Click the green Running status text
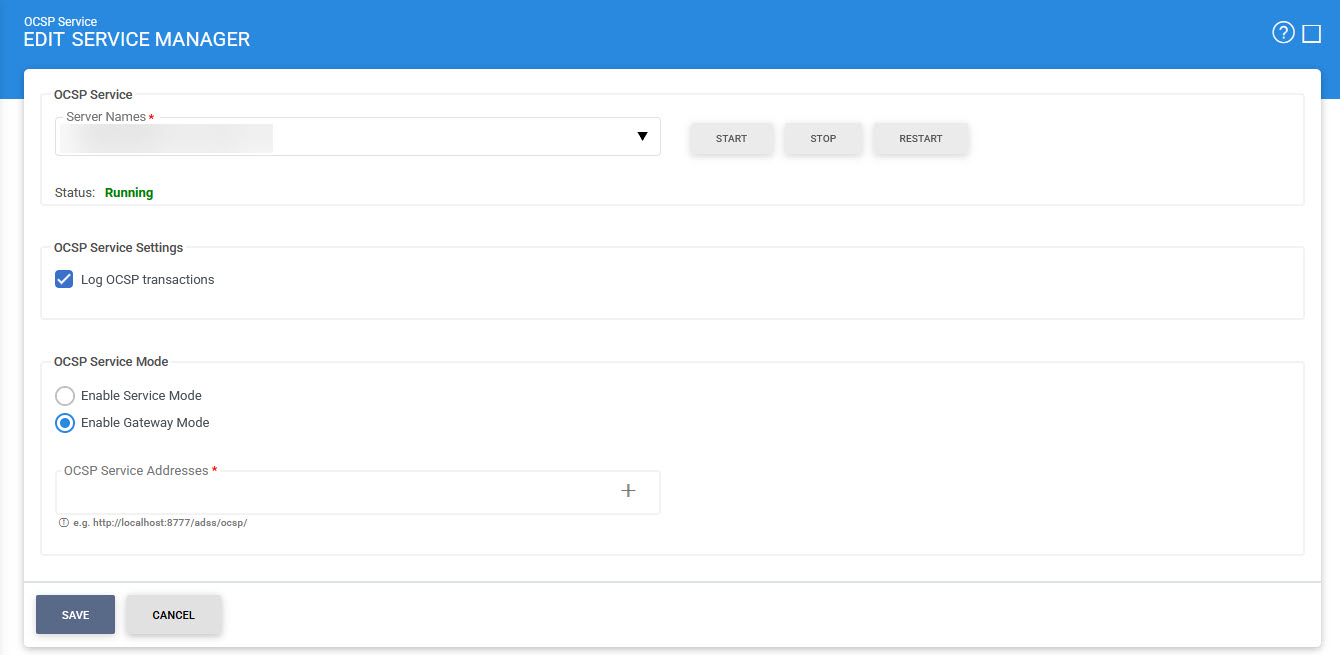This screenshot has width=1340, height=655. (129, 193)
